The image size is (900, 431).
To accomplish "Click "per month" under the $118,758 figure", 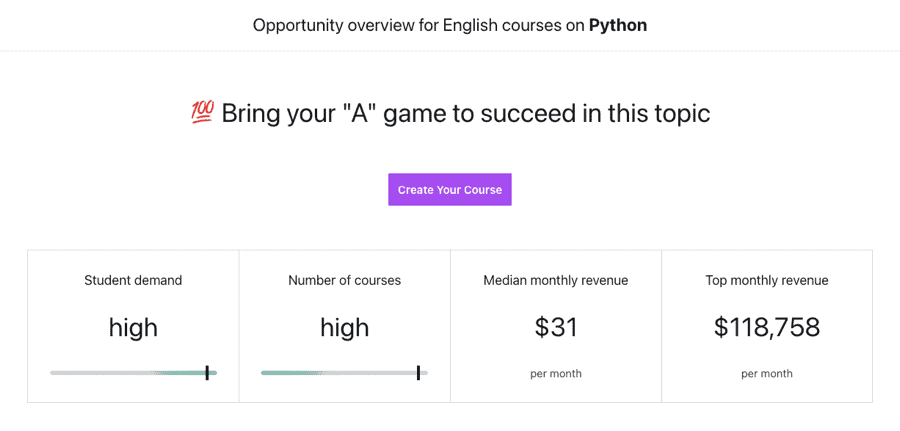I will pos(767,374).
